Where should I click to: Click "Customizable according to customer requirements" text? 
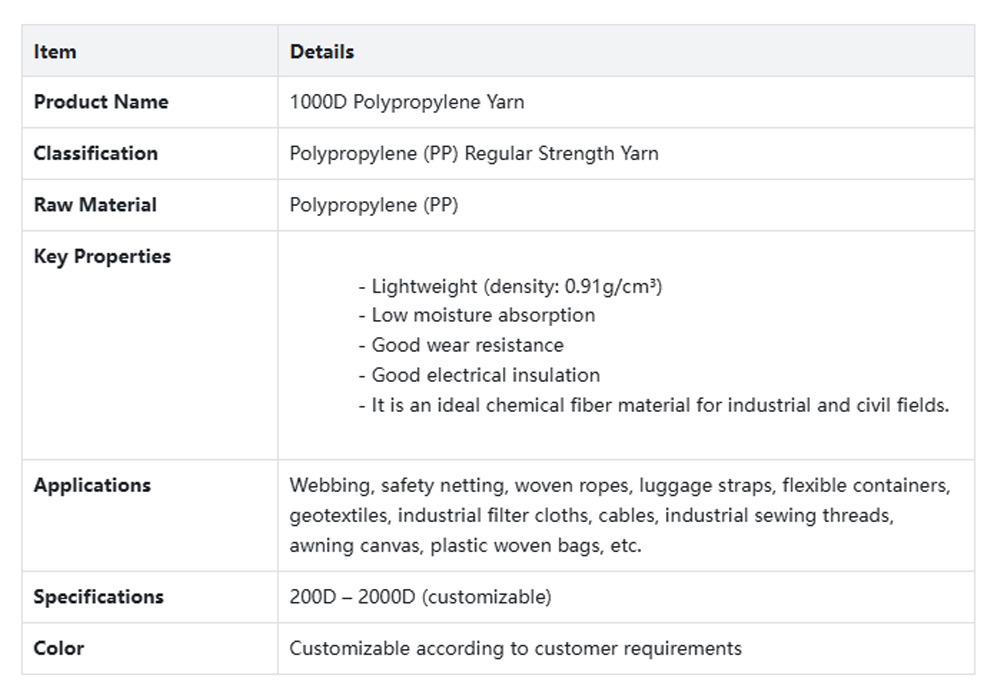tap(516, 648)
